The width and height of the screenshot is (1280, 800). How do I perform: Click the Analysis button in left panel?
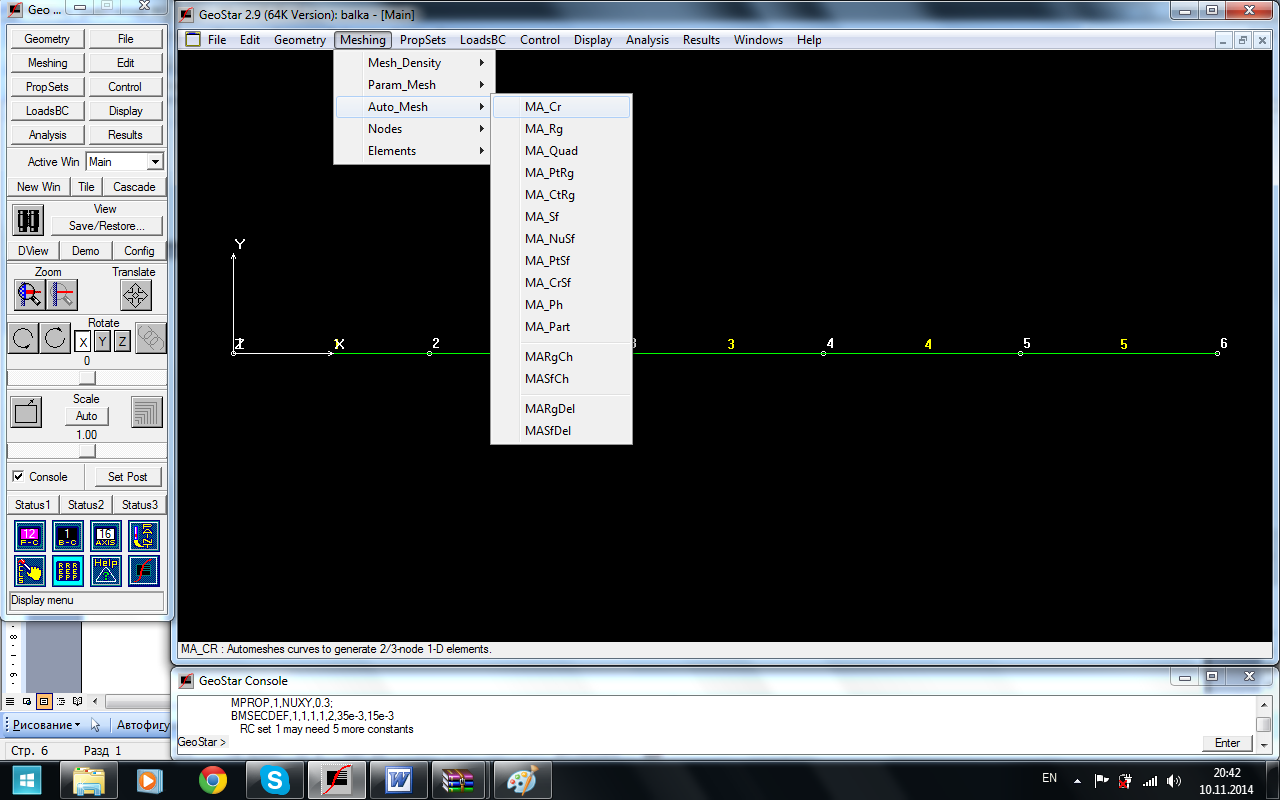tap(47, 135)
